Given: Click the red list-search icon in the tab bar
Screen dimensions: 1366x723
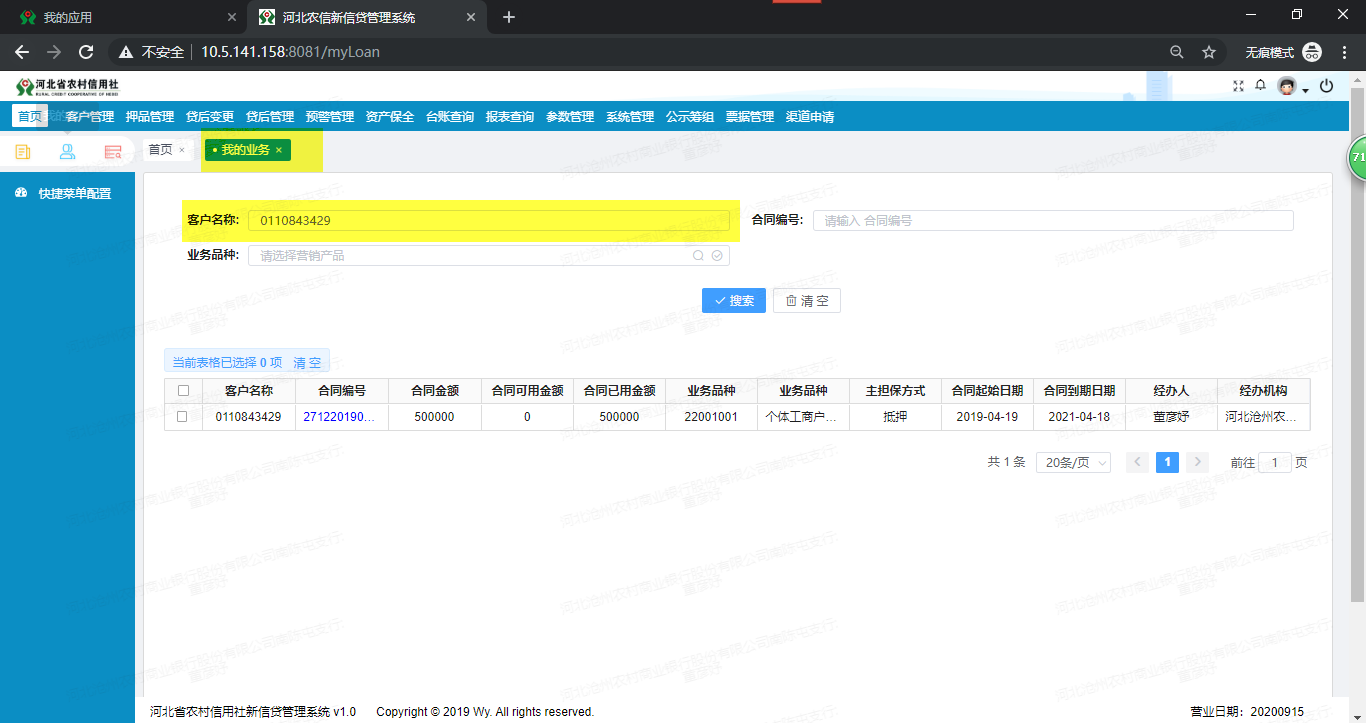Looking at the screenshot, I should coord(113,150).
